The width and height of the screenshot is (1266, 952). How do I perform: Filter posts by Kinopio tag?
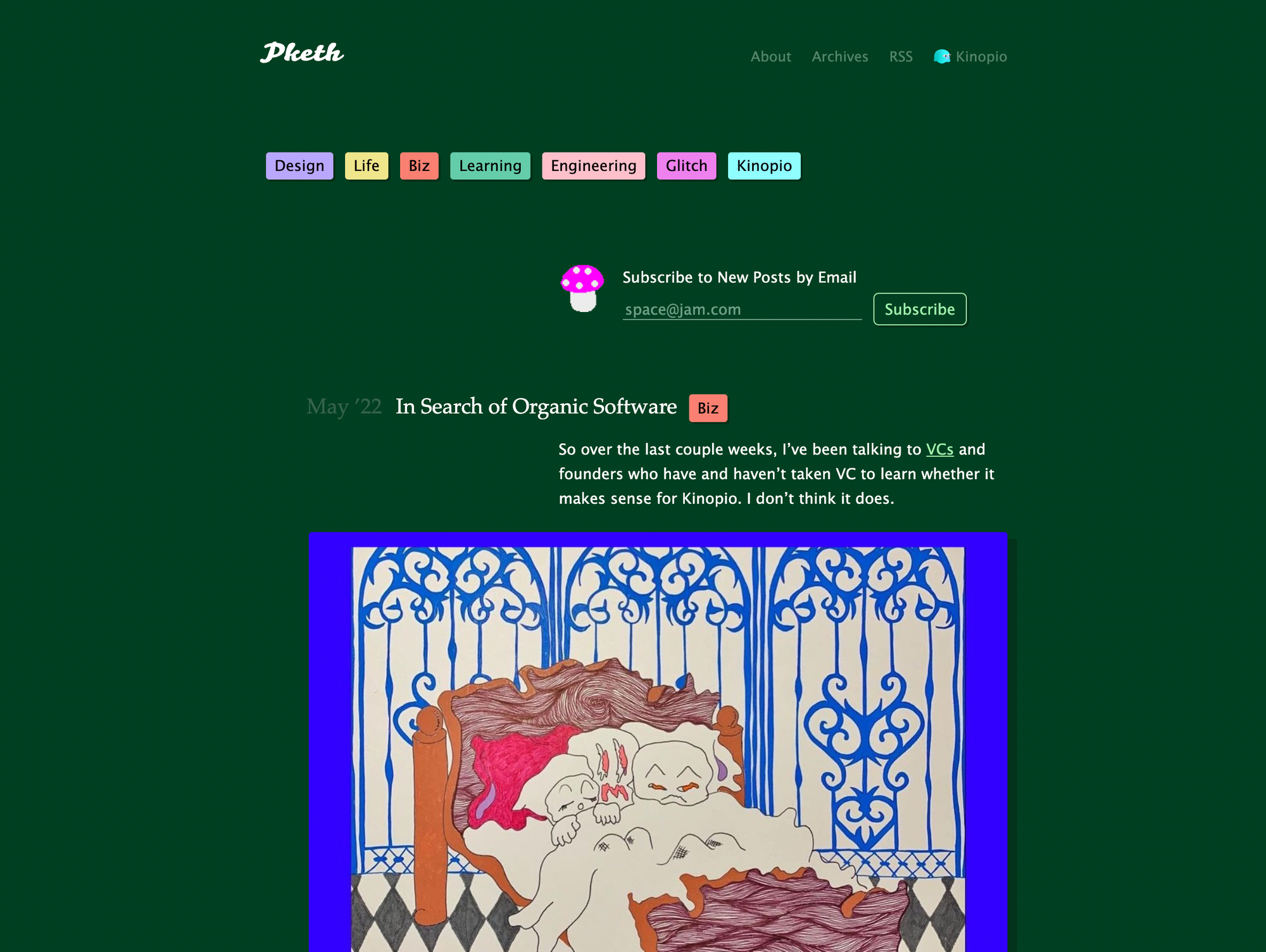point(764,166)
